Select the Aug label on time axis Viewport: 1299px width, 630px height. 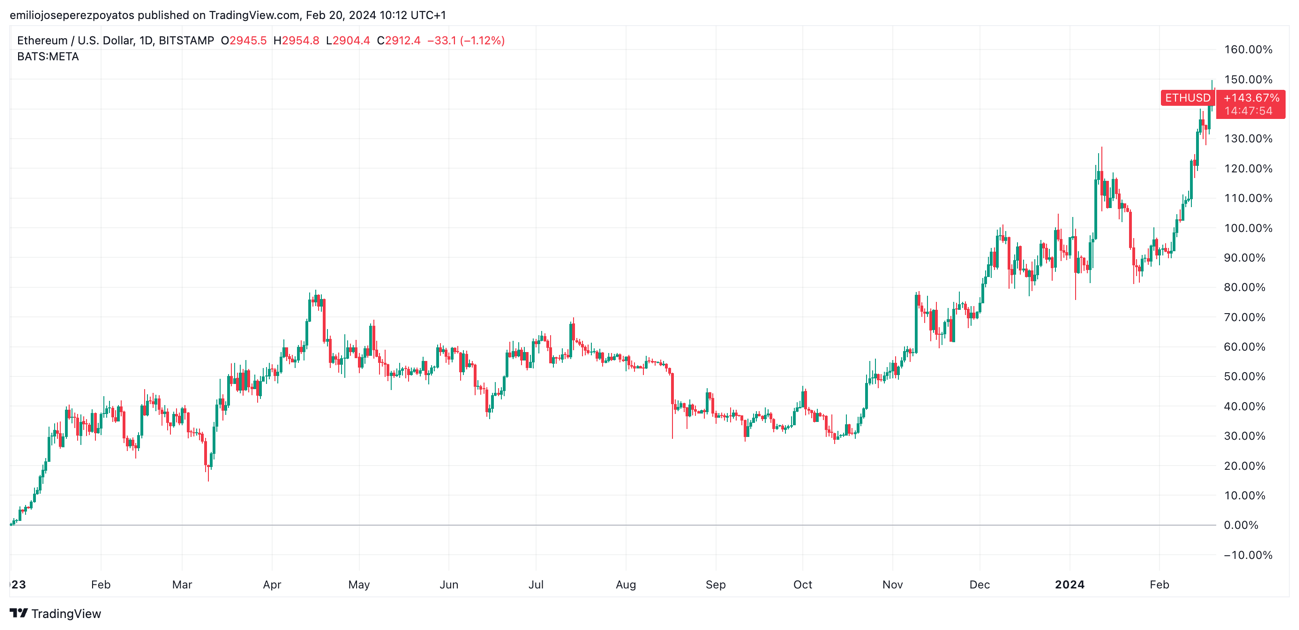click(626, 584)
